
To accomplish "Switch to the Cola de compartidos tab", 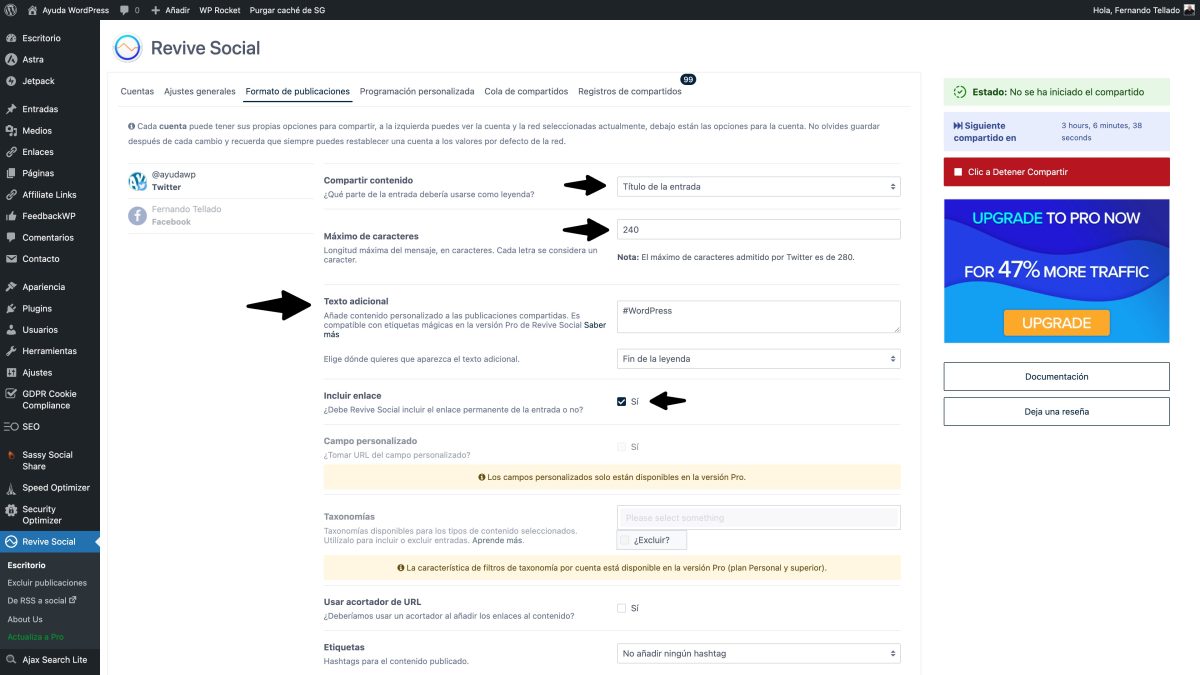I will point(526,90).
